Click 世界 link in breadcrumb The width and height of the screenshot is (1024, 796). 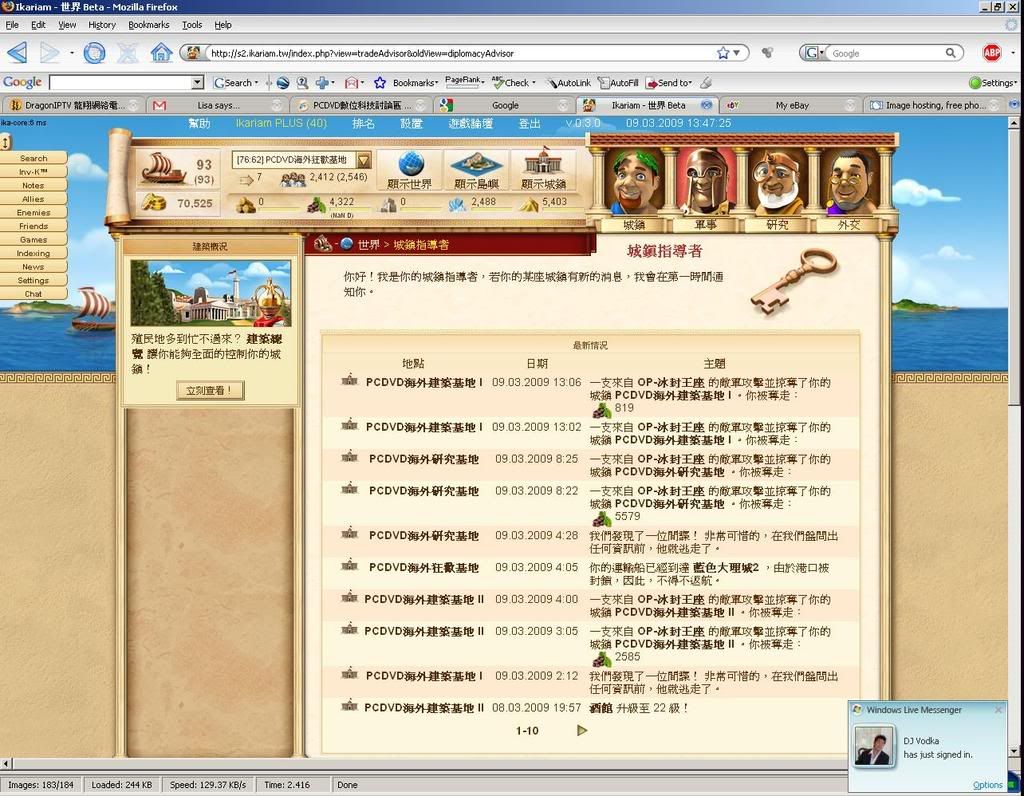coord(368,244)
